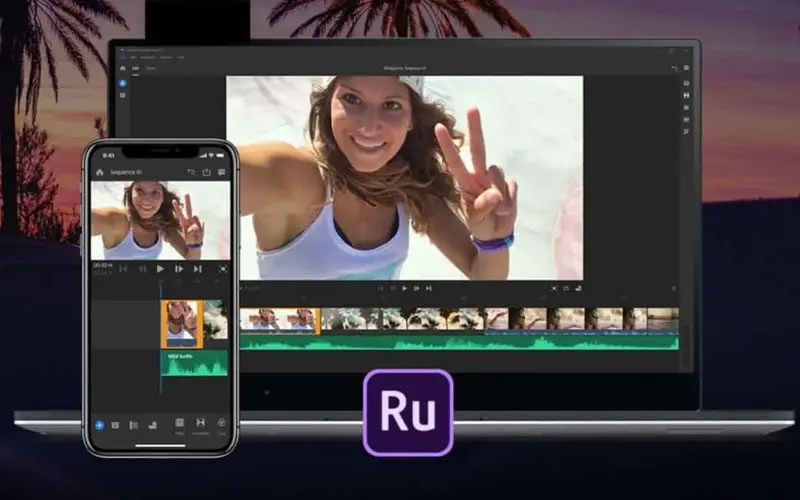Open the phone's comment/feedback icon at top right
The width and height of the screenshot is (800, 500).
[x=221, y=172]
